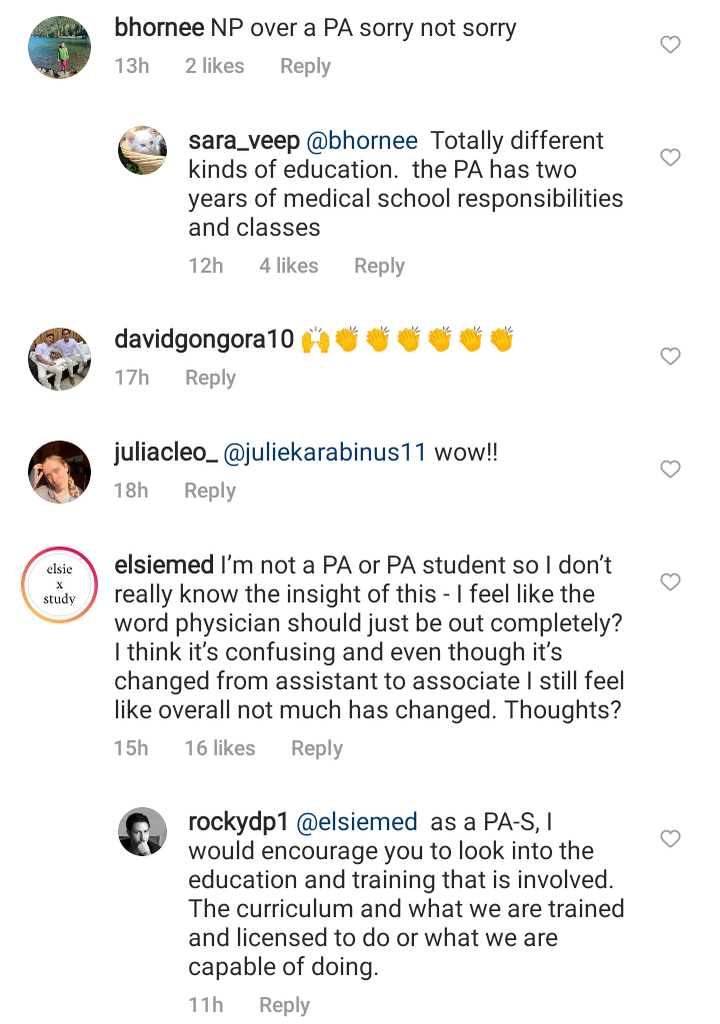Open the @juliekarabinus11 mention link
720x1024 pixels.
(x=326, y=453)
